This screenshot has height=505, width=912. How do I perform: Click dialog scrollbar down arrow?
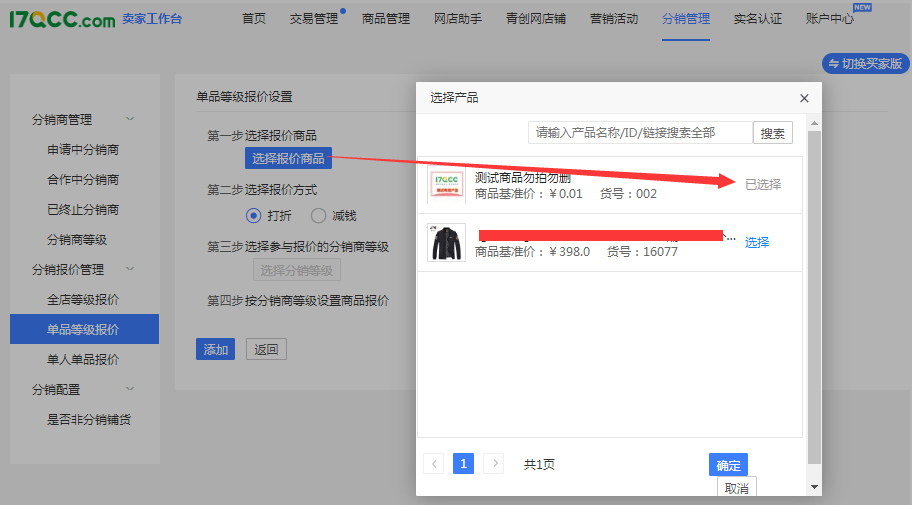(x=814, y=487)
